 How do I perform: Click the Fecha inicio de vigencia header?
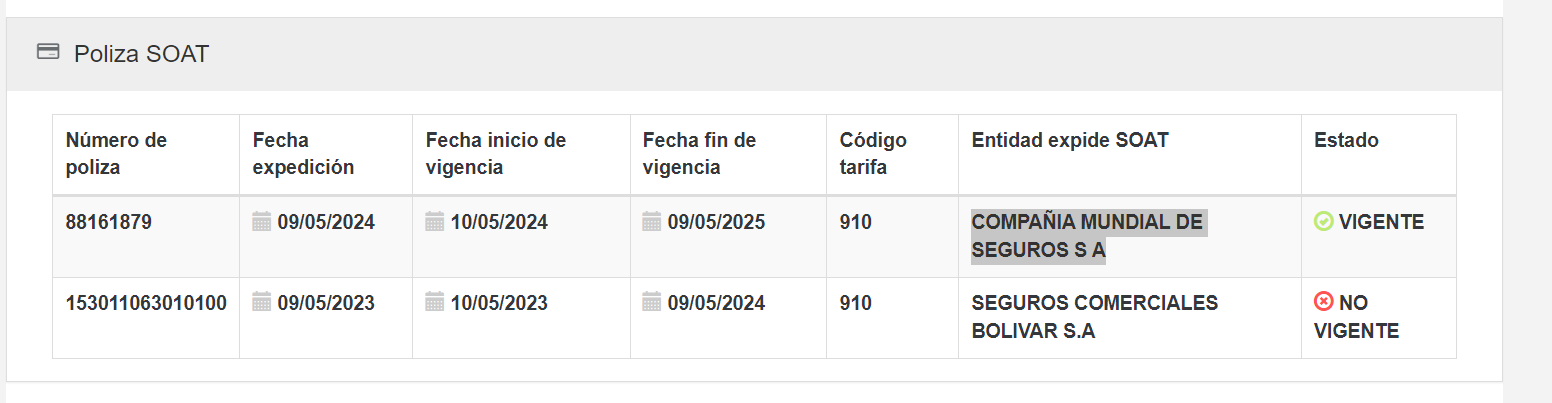[x=496, y=154]
